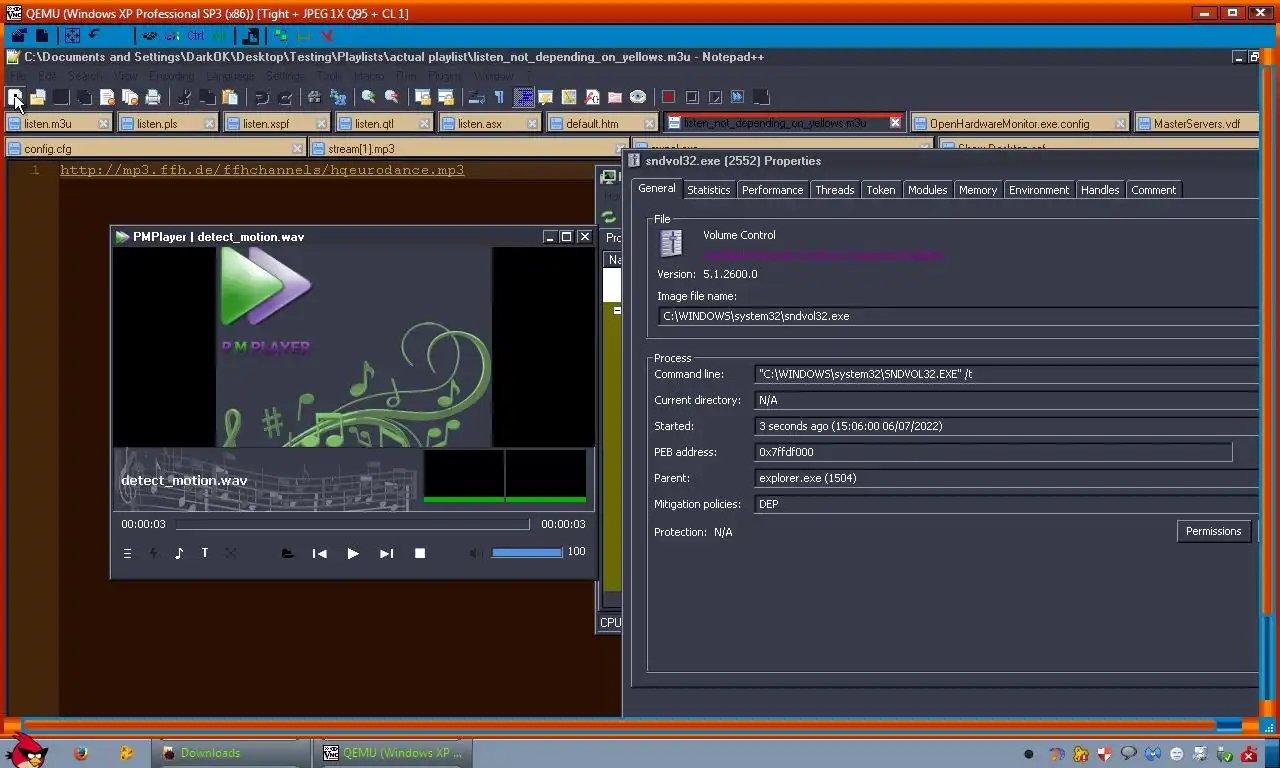This screenshot has height=768, width=1280.
Task: Open Handles tab in Properties
Action: pos(1100,190)
